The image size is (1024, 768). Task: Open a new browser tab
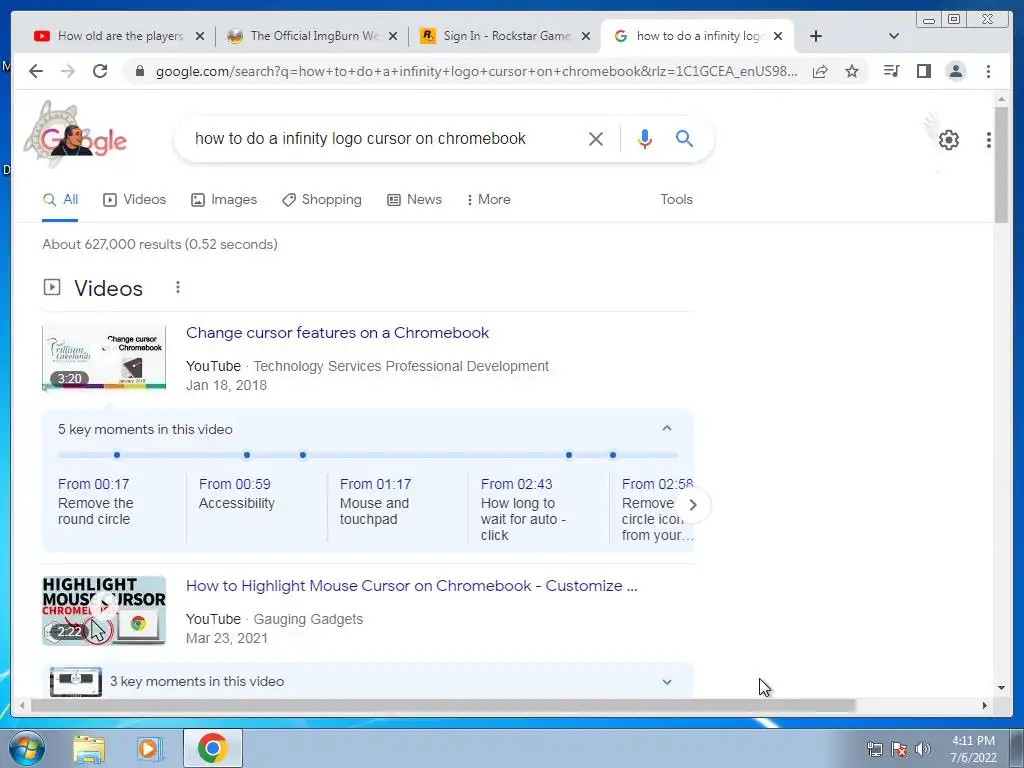(816, 36)
